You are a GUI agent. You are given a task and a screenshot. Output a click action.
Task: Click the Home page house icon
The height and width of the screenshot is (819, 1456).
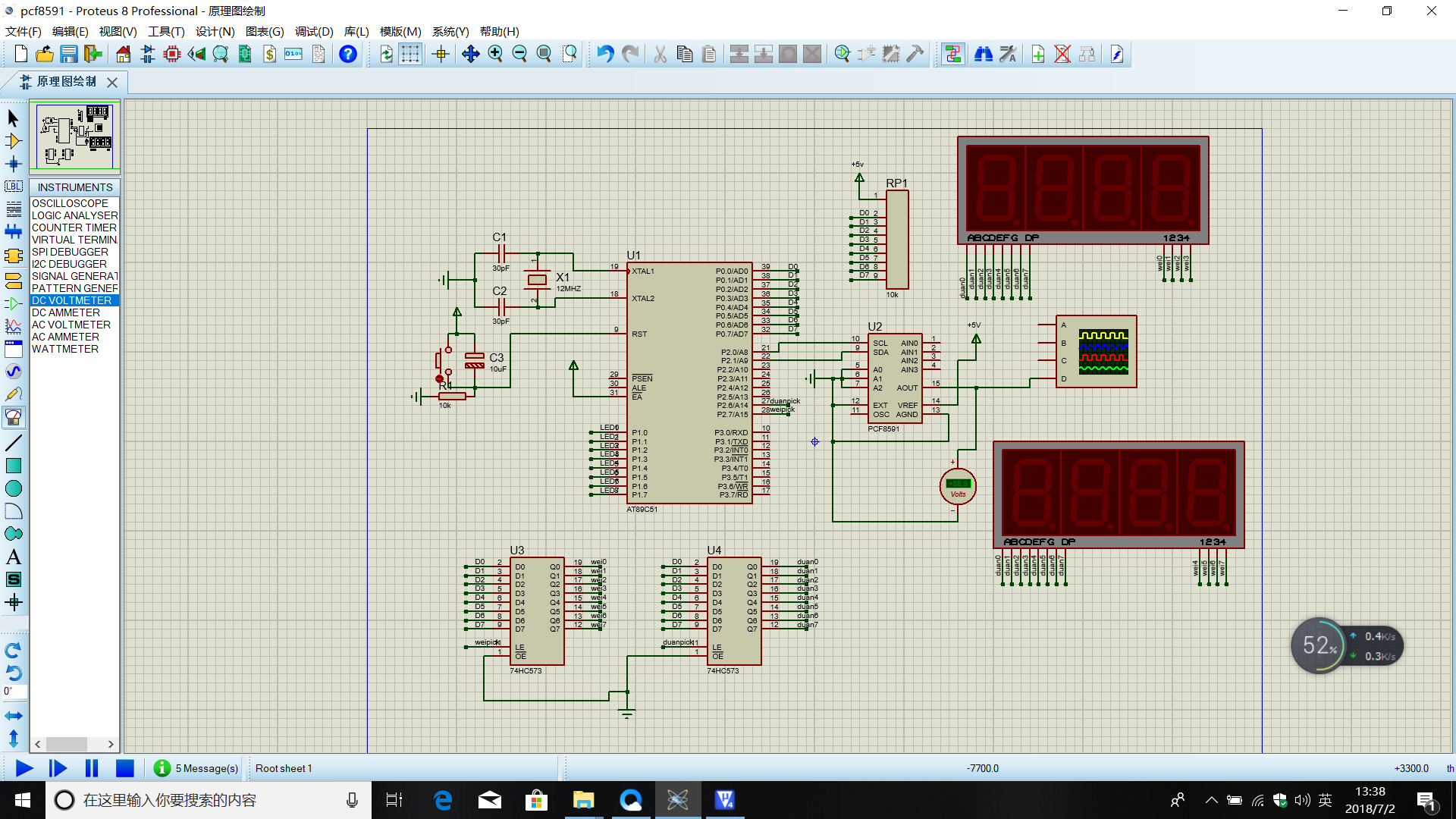point(123,54)
